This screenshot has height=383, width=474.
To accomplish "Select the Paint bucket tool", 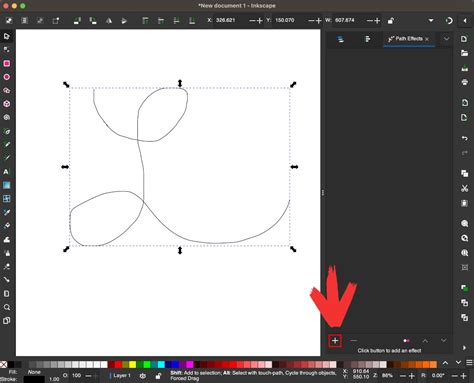I will pyautogui.click(x=7, y=226).
